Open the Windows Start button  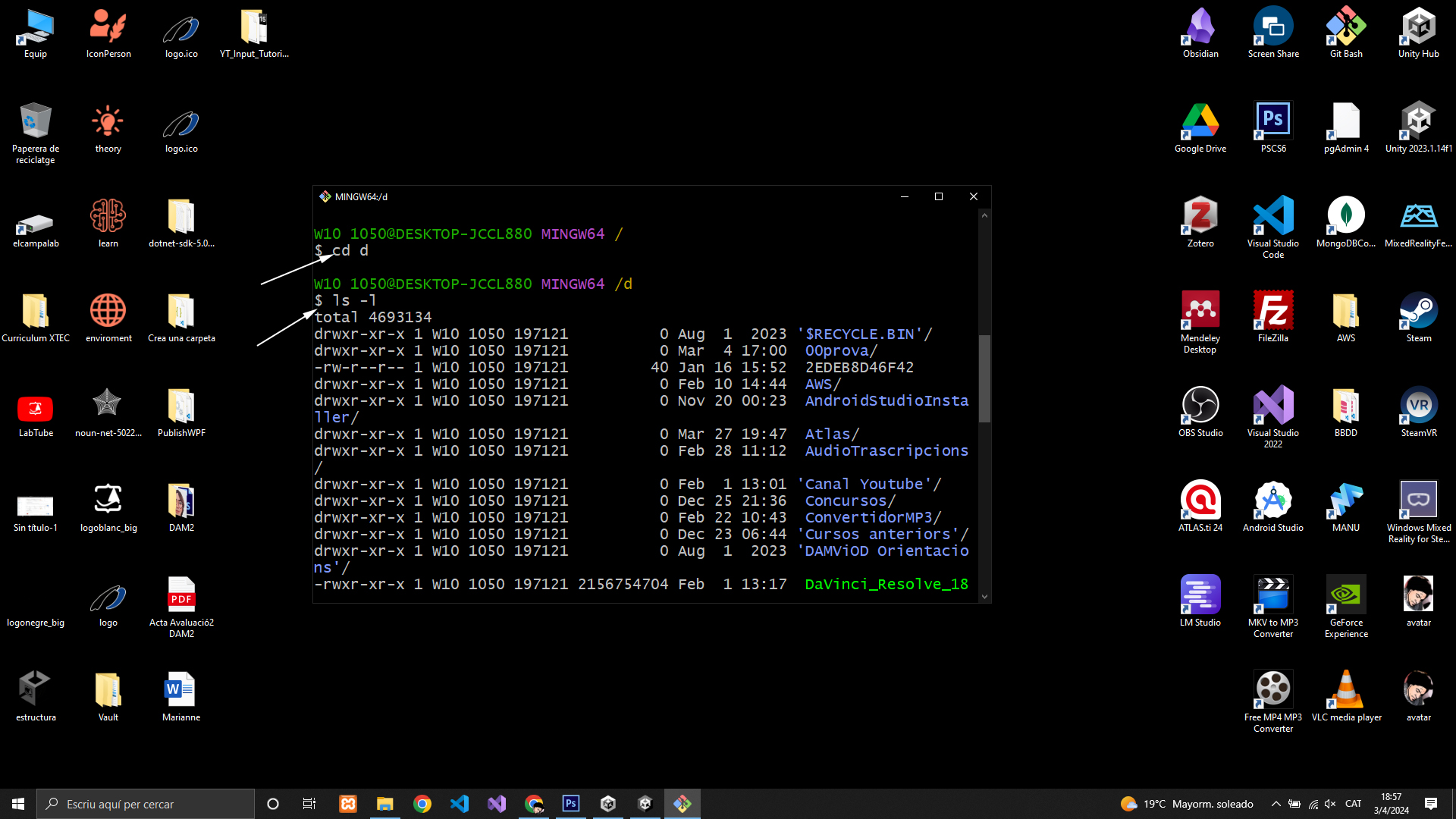[18, 804]
